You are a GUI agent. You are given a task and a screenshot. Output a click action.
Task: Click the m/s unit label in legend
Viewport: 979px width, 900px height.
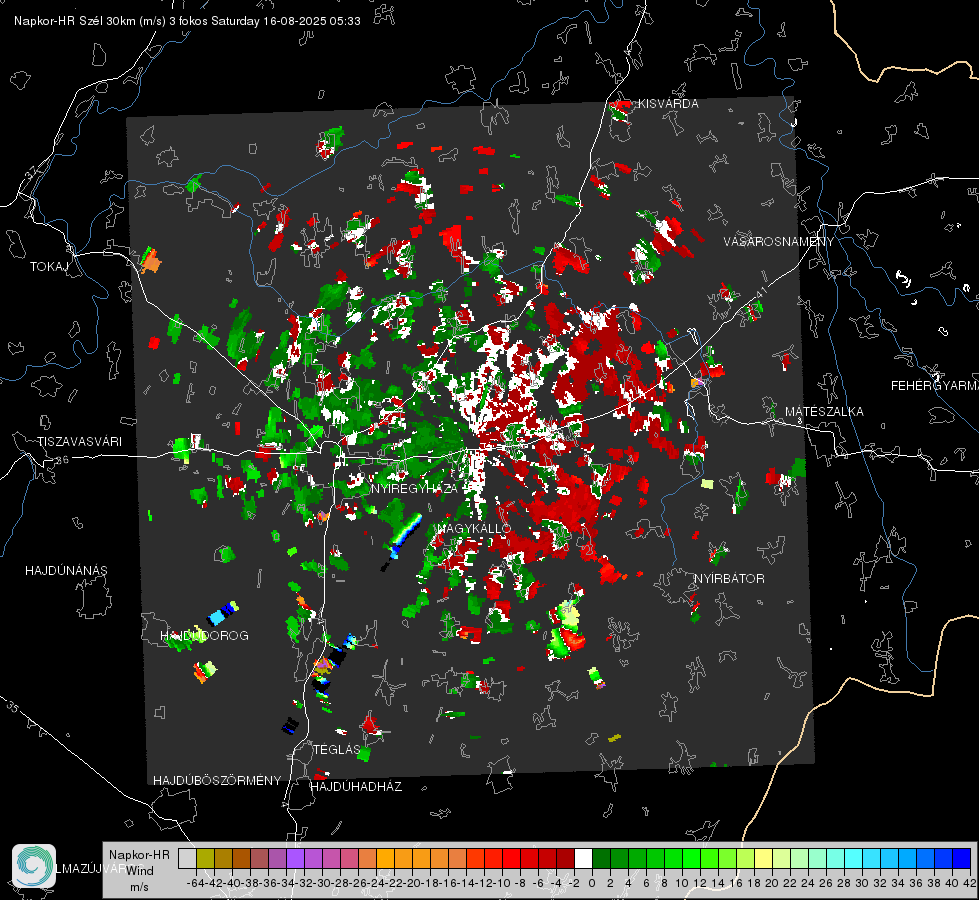click(x=139, y=887)
